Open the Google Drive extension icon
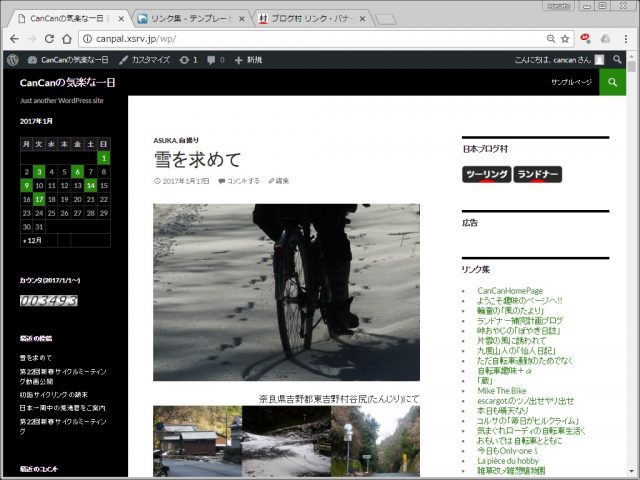The height and width of the screenshot is (480, 640). click(605, 39)
